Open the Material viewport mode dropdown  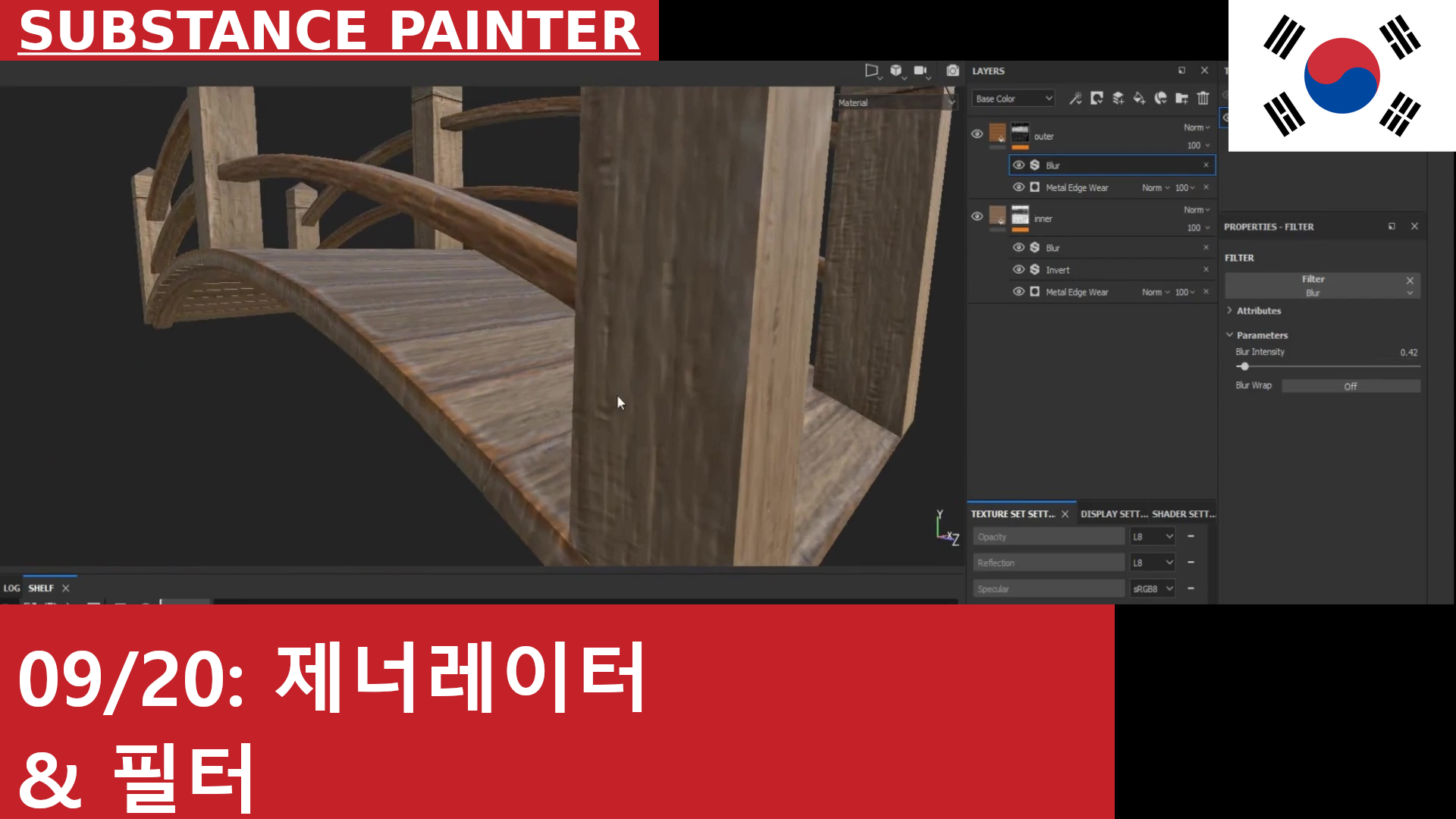click(896, 102)
